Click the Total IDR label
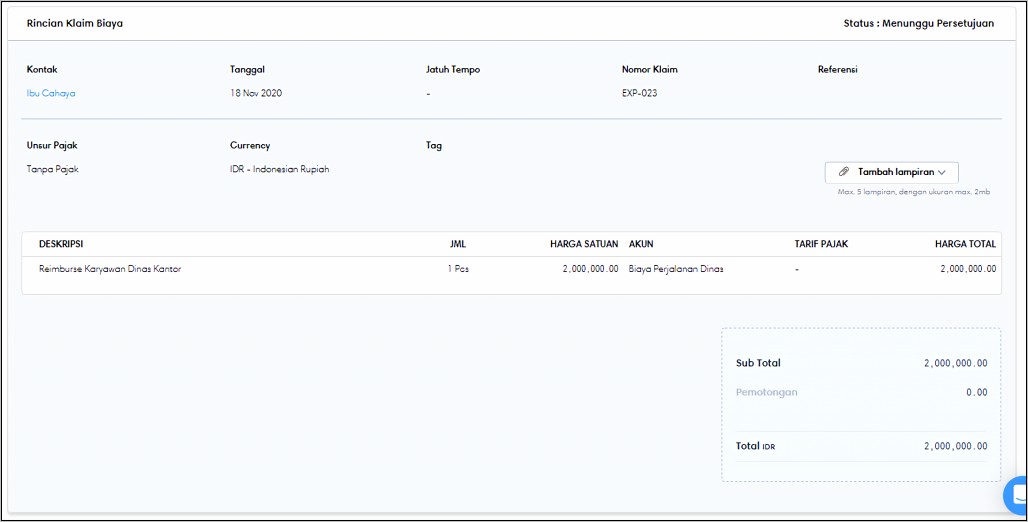 pos(755,446)
